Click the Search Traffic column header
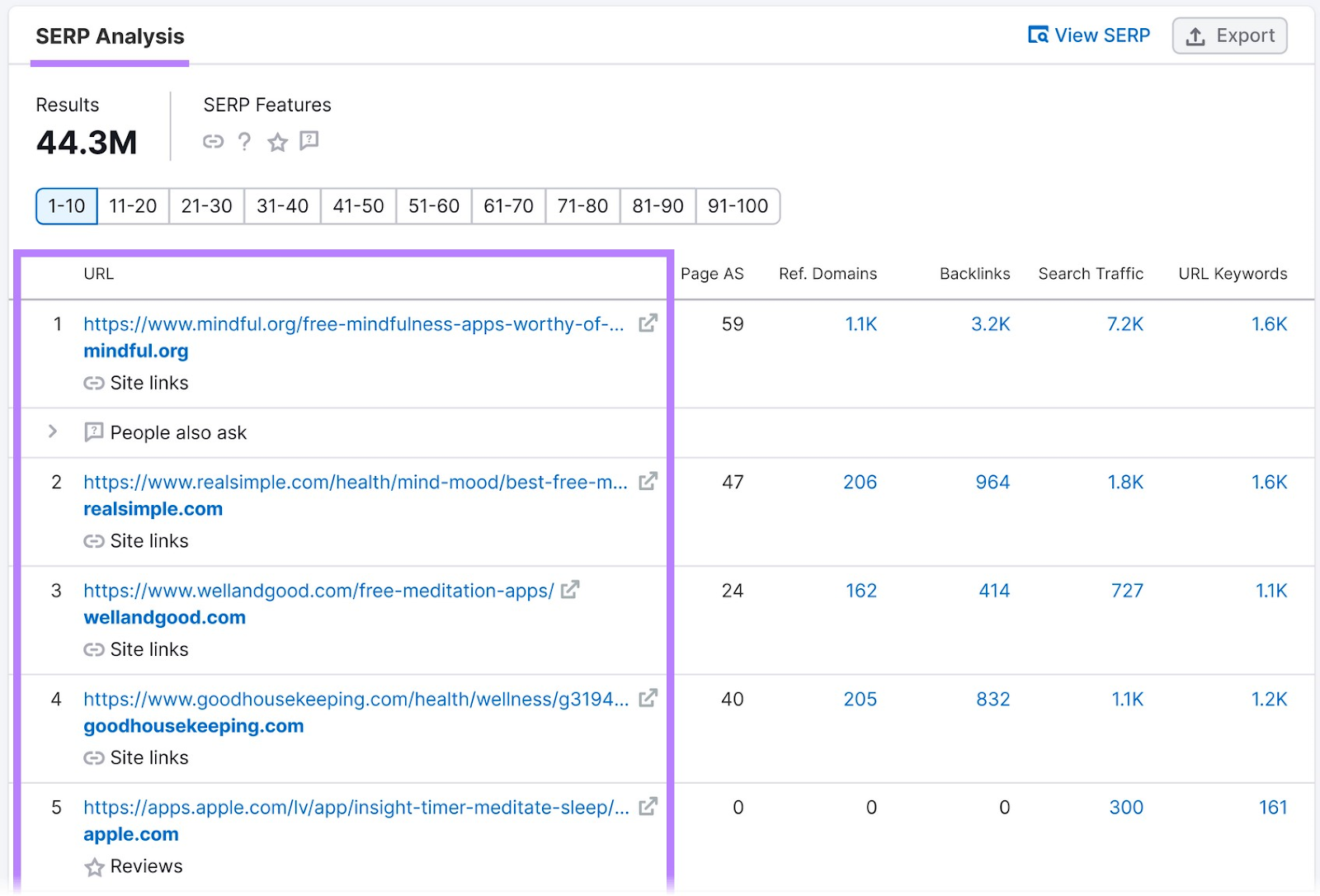The height and width of the screenshot is (896, 1320). 1091,274
